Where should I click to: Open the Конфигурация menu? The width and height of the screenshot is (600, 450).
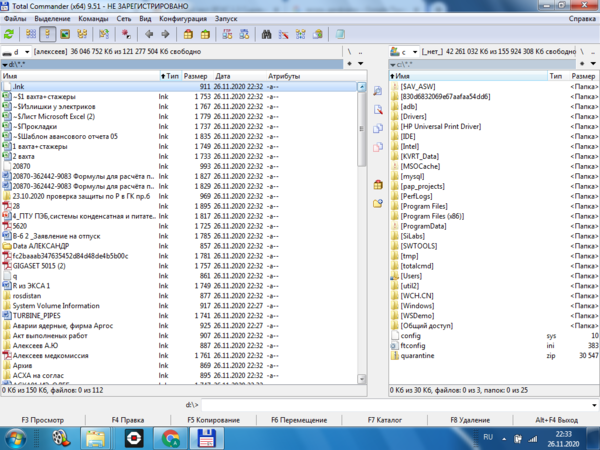(182, 19)
